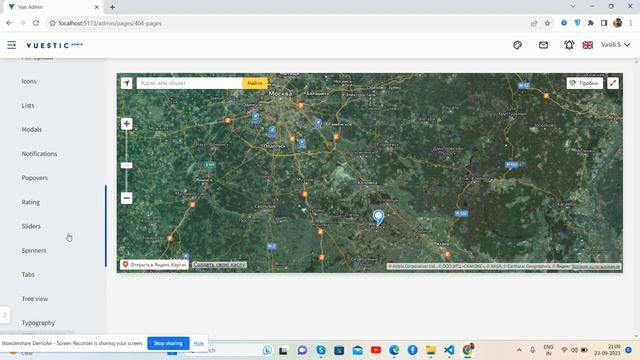Open Lists in the sidebar
The height and width of the screenshot is (360, 640).
point(28,105)
